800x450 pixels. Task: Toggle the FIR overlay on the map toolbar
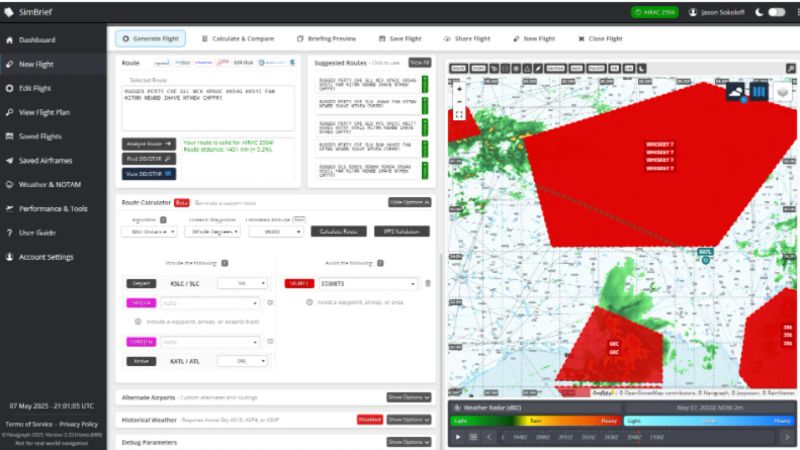(x=614, y=68)
